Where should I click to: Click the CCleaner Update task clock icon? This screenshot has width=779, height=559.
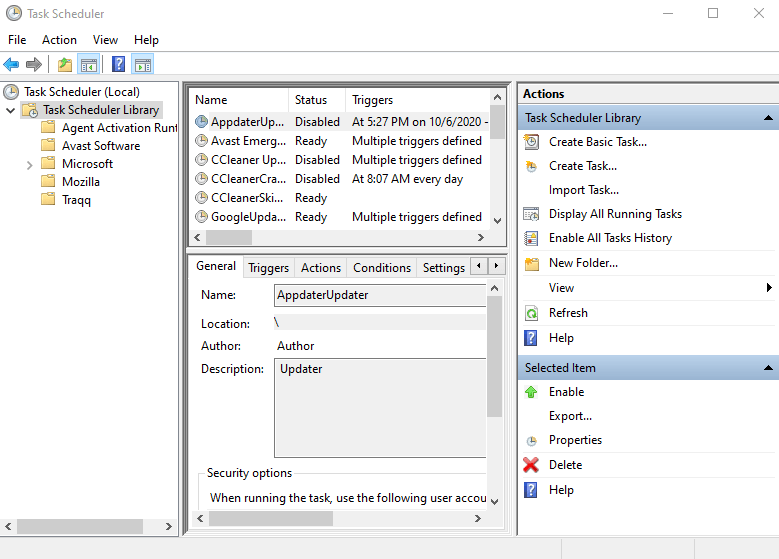pos(201,160)
